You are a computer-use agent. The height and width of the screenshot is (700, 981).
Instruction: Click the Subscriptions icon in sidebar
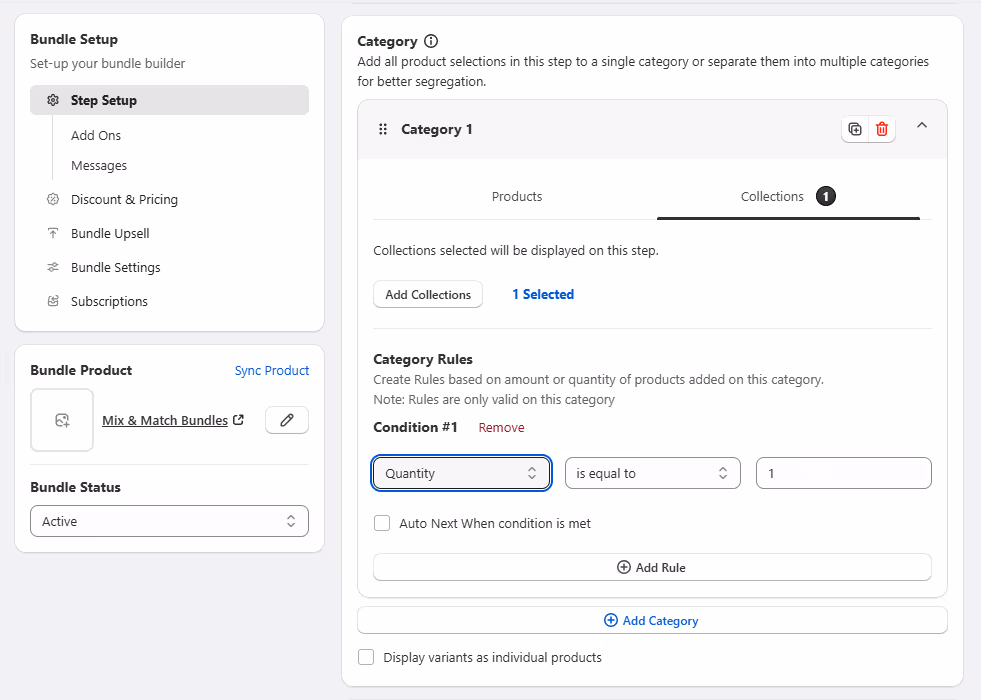[x=53, y=301]
